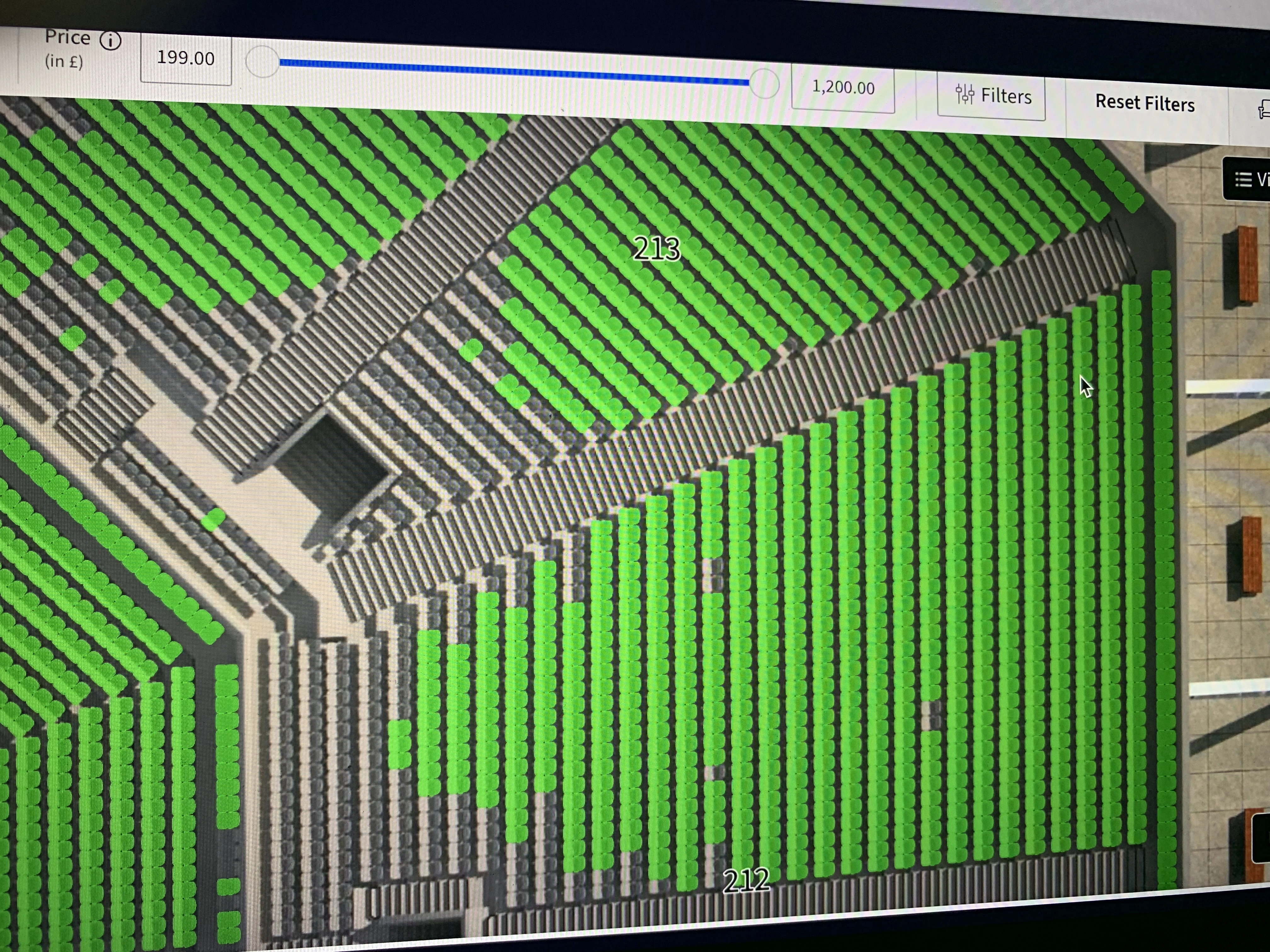Click the minimum price slider handle

pos(262,61)
